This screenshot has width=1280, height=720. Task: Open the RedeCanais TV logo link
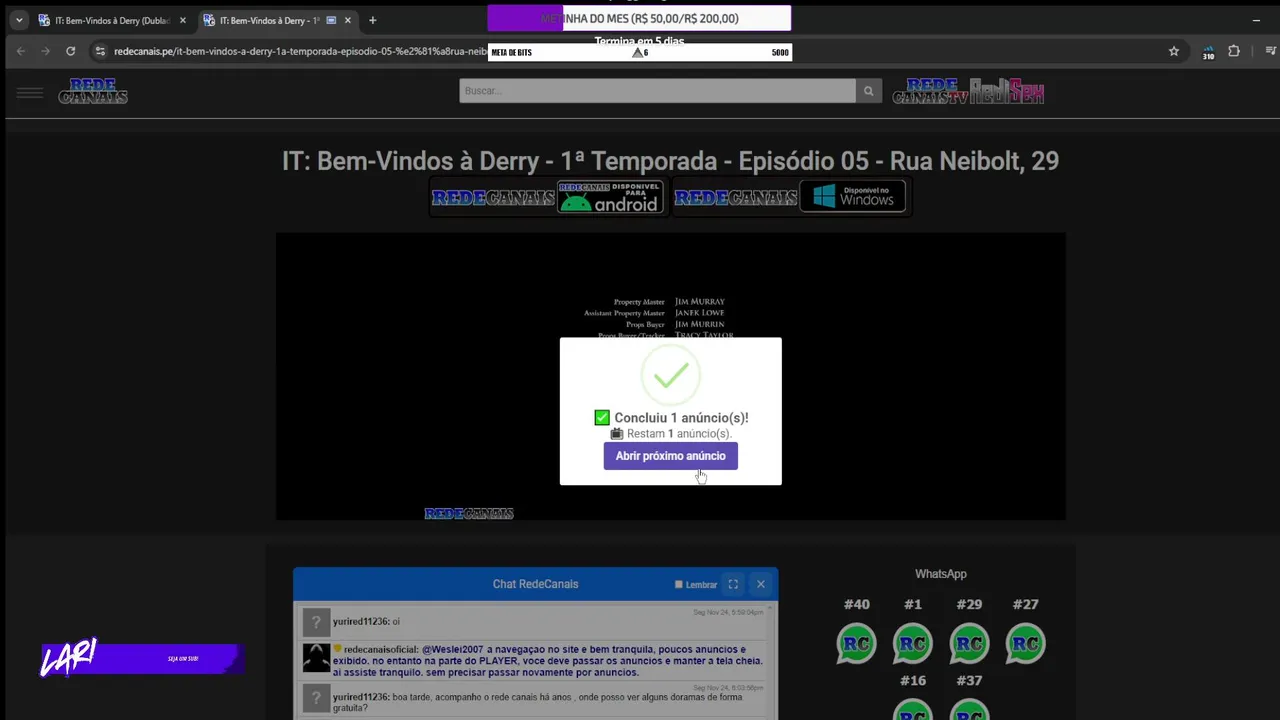pyautogui.click(x=929, y=92)
